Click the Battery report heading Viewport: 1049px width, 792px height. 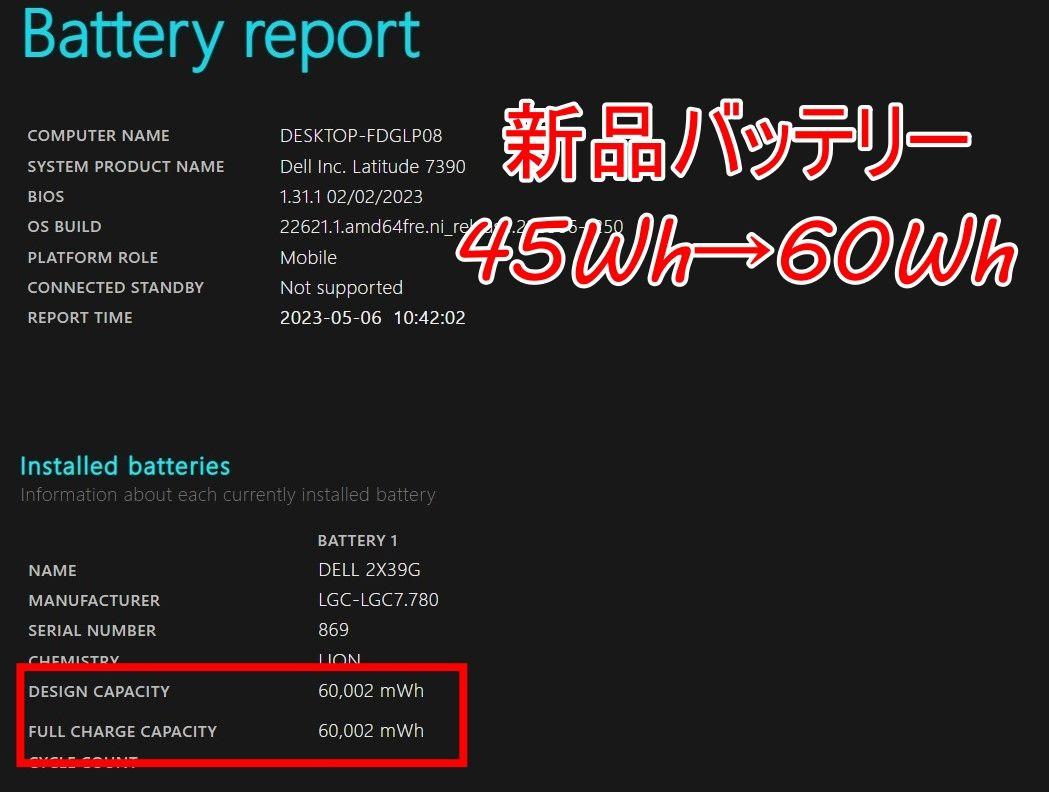221,37
